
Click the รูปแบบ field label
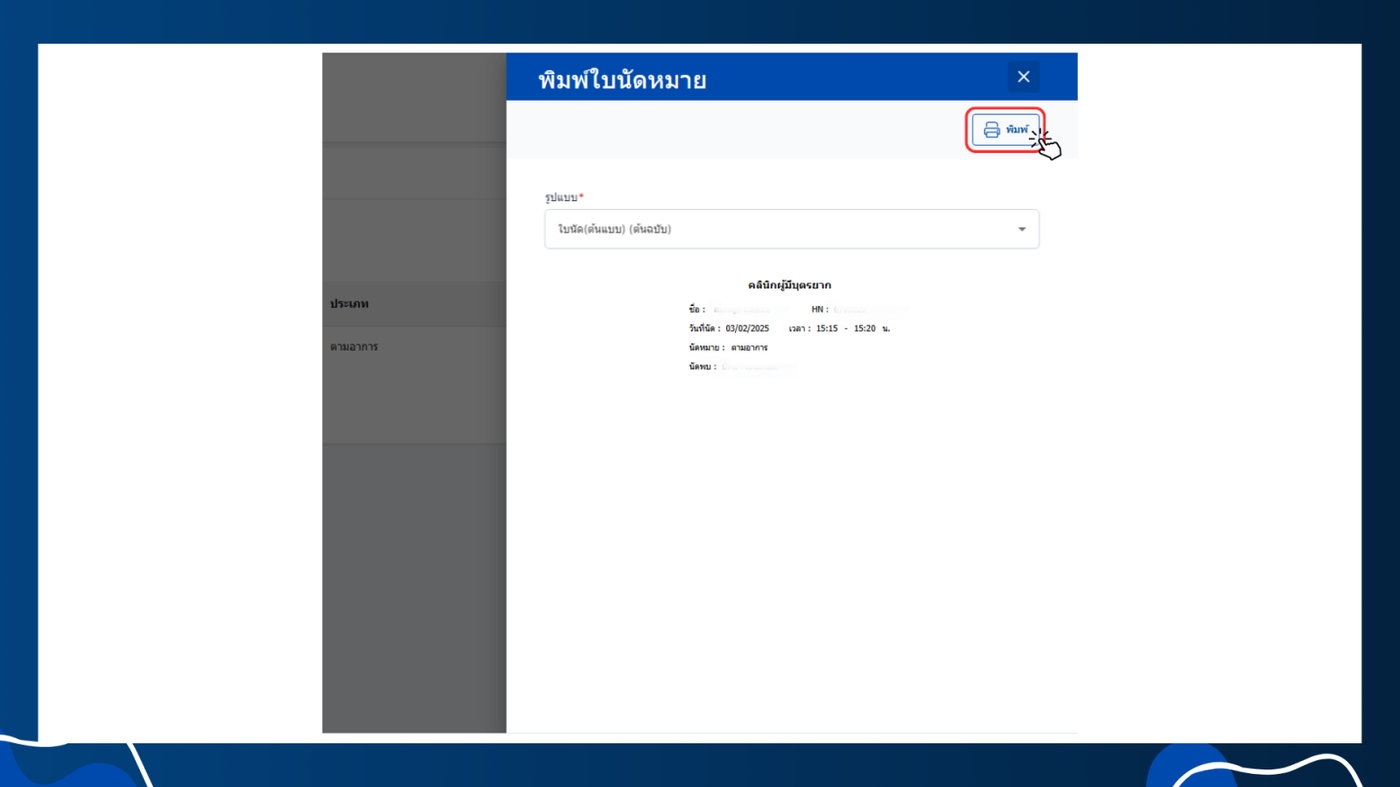563,198
